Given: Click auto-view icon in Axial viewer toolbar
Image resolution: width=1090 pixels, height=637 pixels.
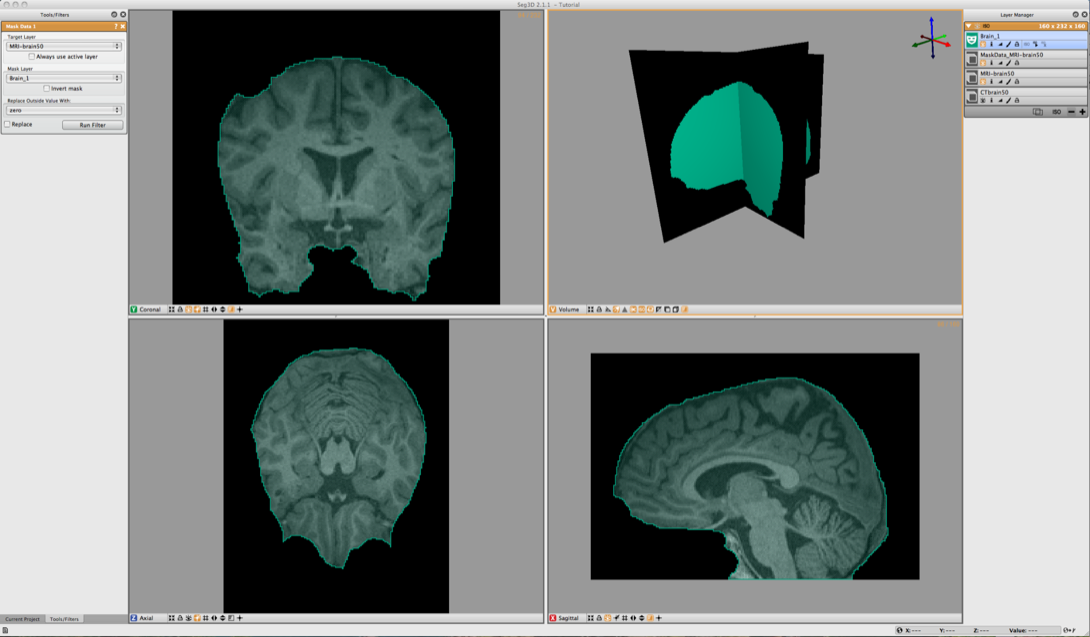Looking at the screenshot, I should (171, 618).
